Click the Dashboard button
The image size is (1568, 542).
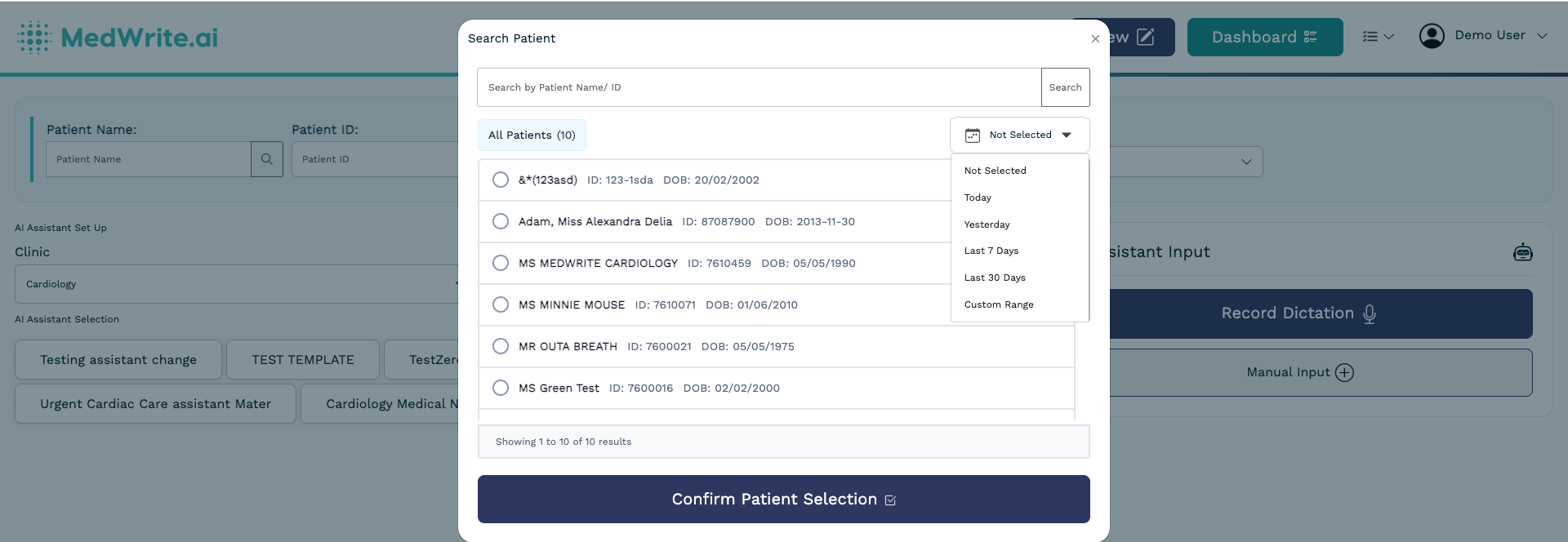[1264, 38]
